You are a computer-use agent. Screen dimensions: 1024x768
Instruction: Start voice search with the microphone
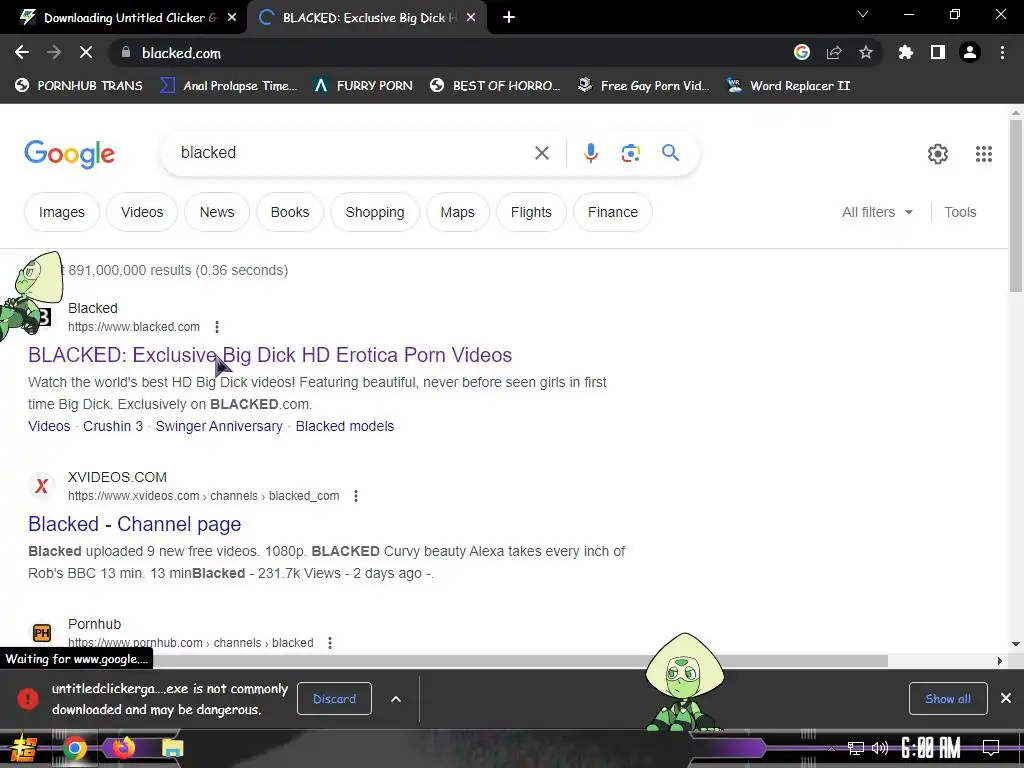(x=591, y=153)
